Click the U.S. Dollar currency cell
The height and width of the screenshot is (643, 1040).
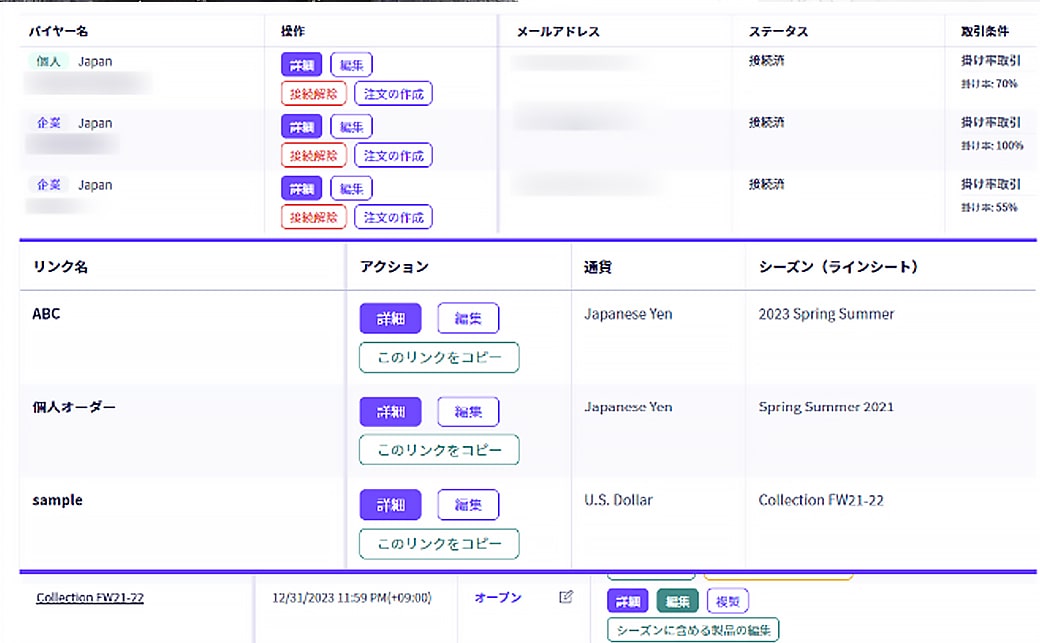[x=618, y=500]
